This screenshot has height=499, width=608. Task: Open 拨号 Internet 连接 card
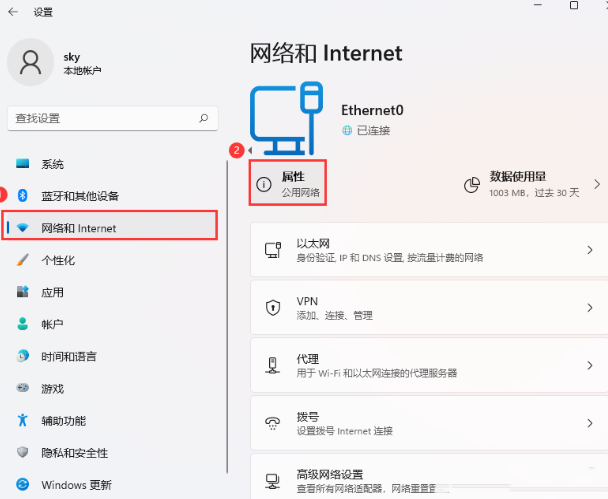[429, 423]
